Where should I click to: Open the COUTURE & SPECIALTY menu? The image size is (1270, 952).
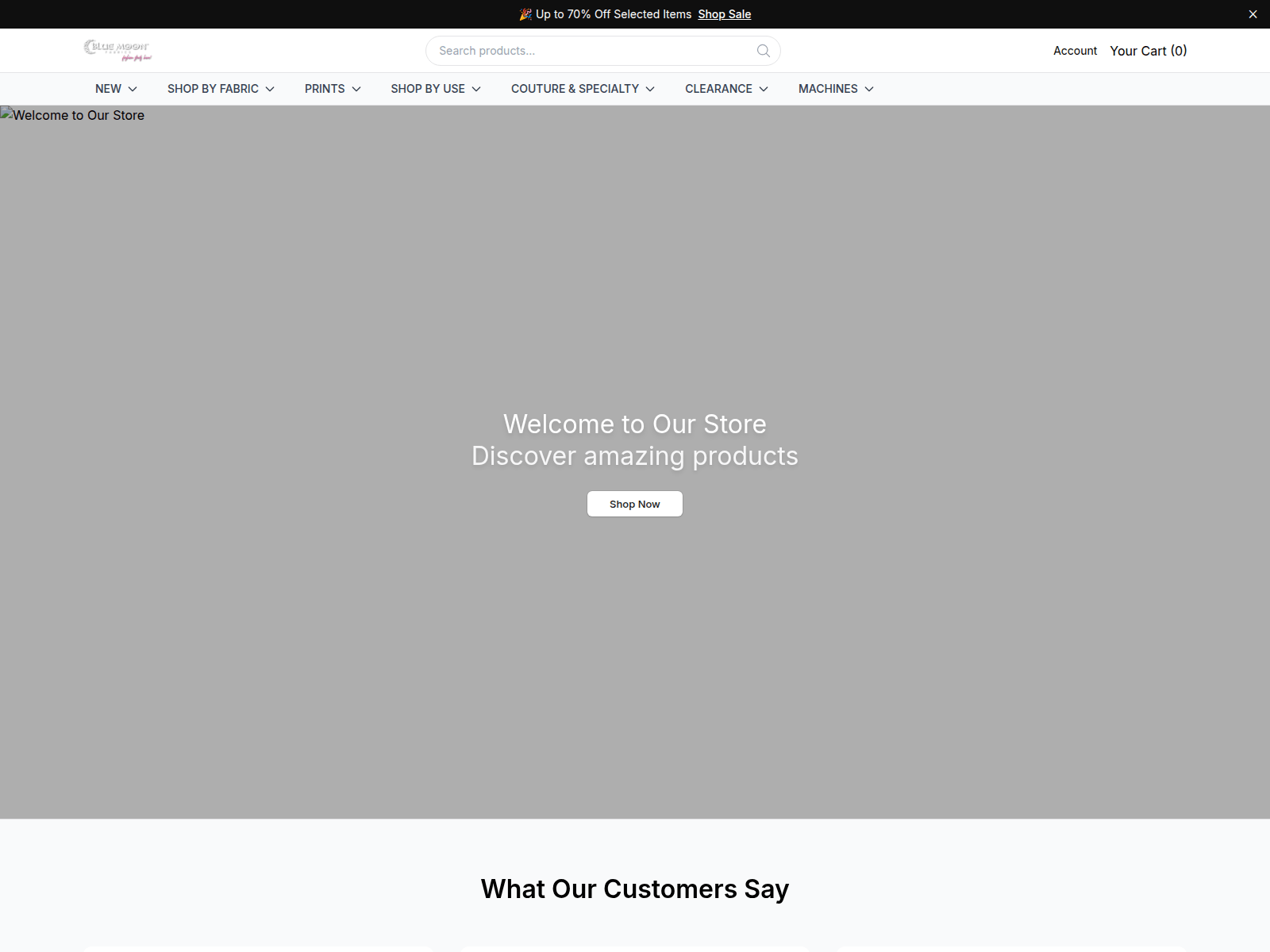click(x=583, y=89)
